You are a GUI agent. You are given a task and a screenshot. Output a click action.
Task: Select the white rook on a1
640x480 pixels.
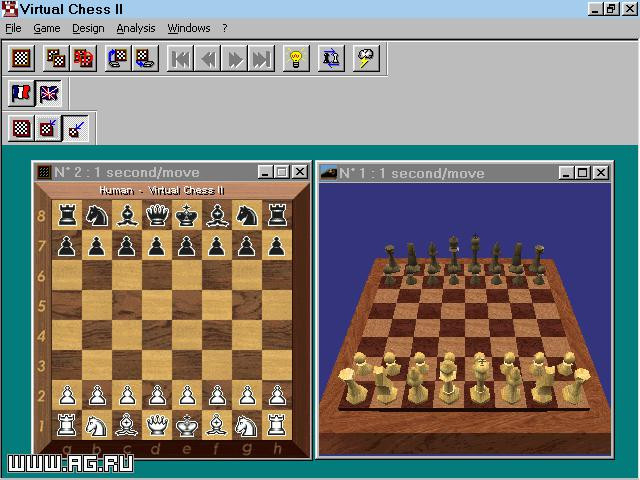click(x=67, y=425)
